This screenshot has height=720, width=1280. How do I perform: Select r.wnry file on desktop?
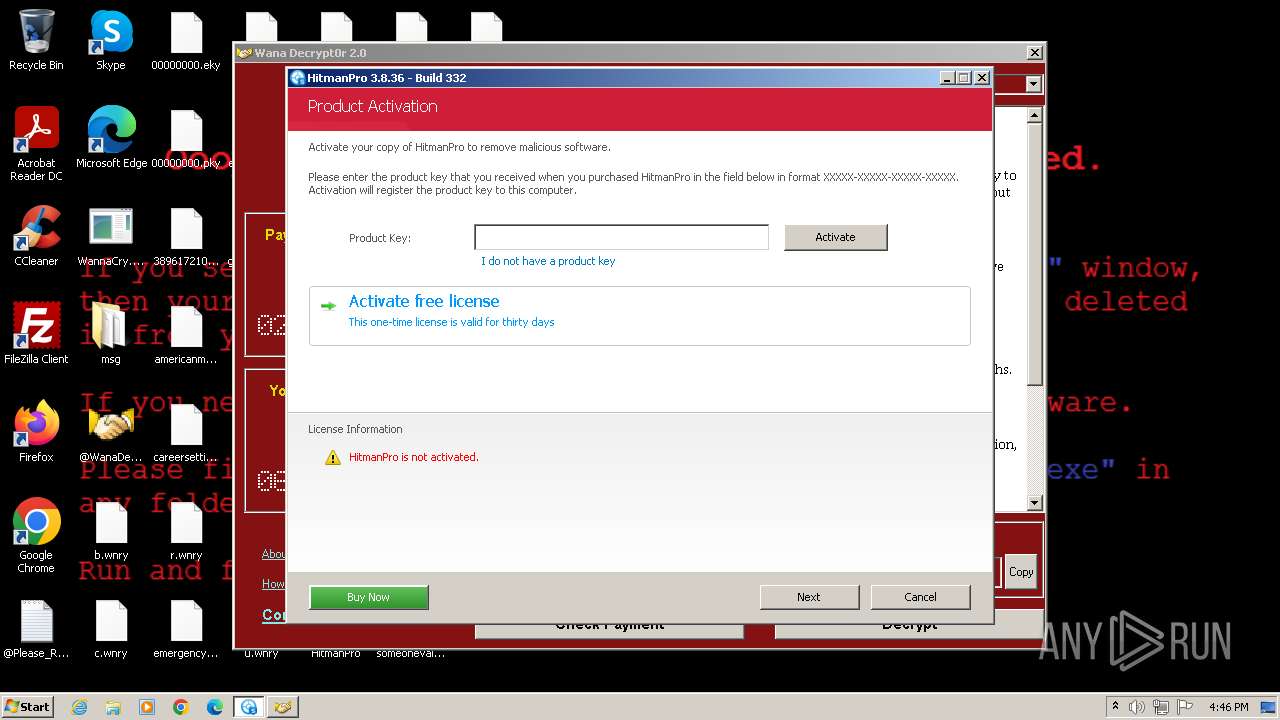(186, 531)
